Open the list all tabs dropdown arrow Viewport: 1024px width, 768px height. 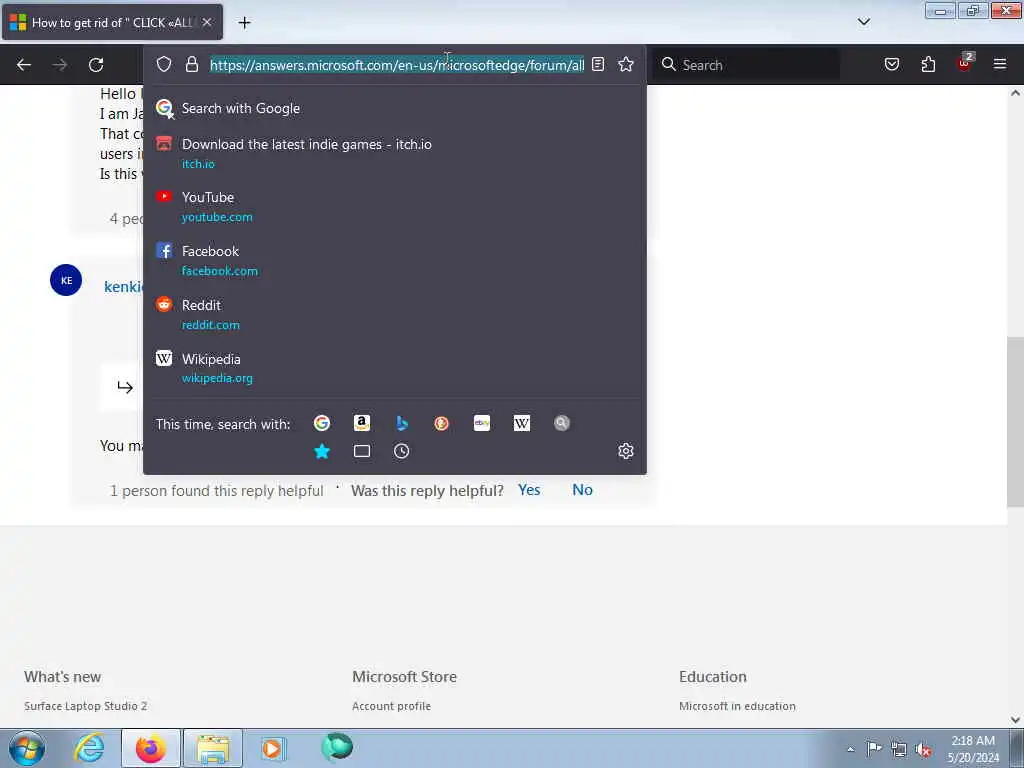pos(863,22)
